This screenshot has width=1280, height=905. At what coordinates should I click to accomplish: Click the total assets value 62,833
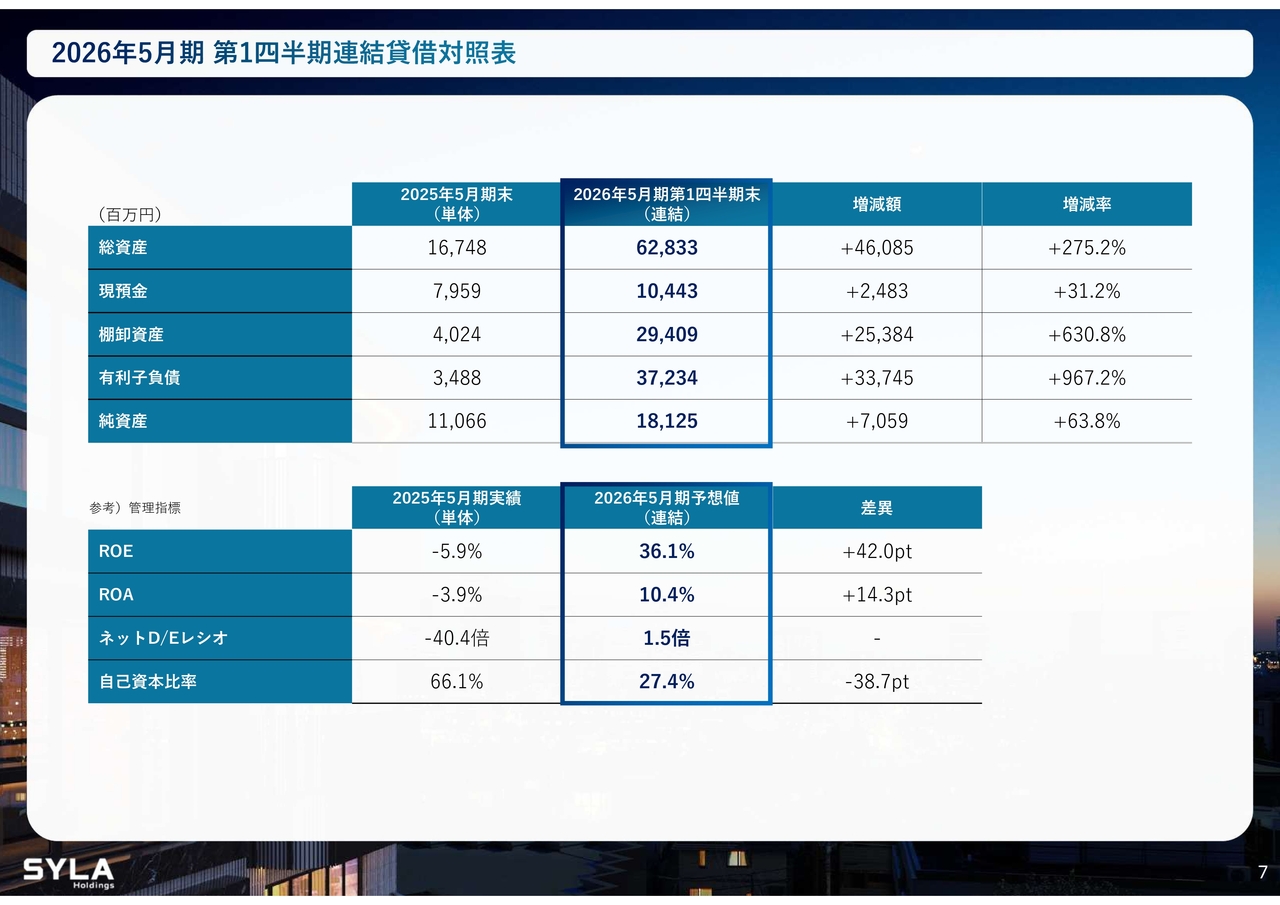tap(666, 248)
